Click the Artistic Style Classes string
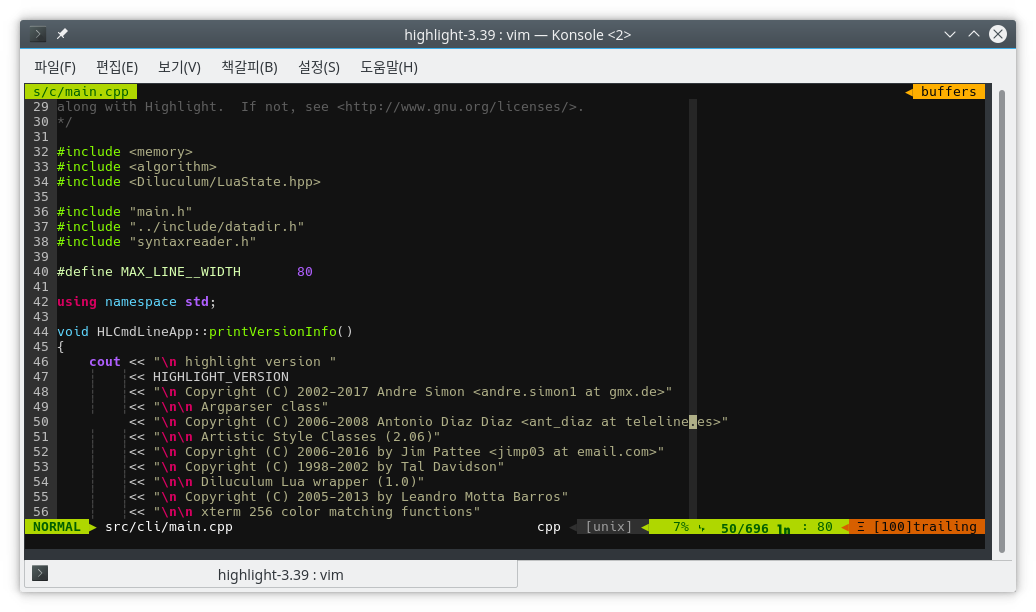 (x=297, y=437)
